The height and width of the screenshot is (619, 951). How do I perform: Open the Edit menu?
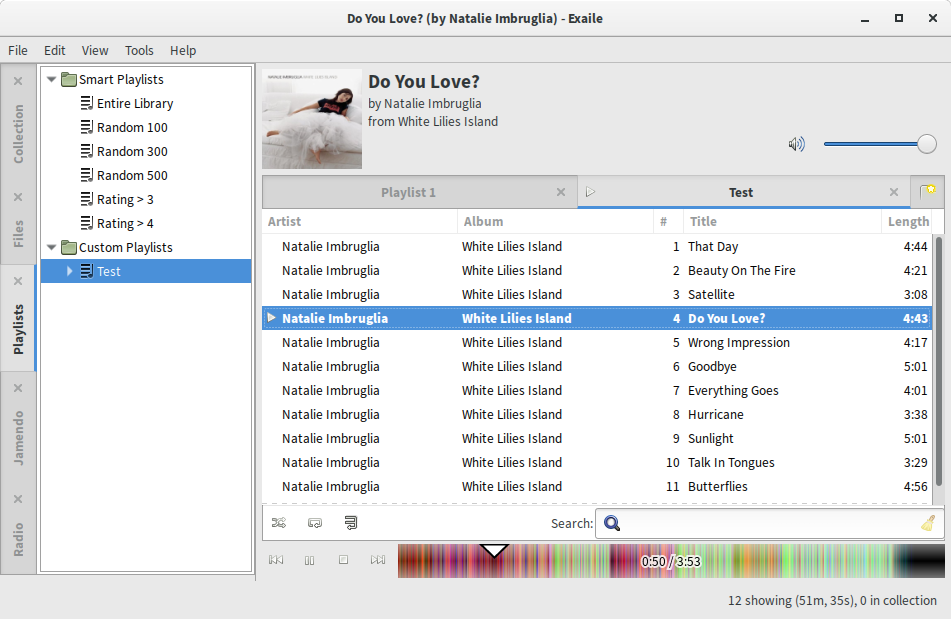click(54, 50)
